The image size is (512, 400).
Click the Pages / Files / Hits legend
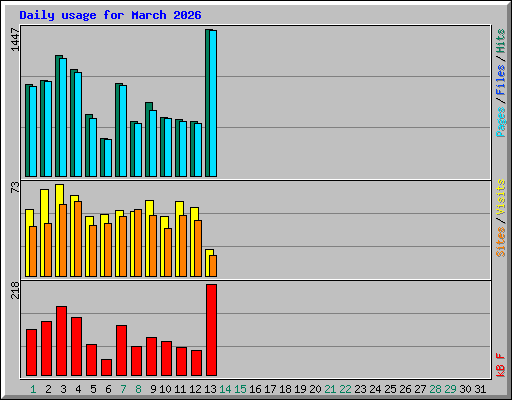click(x=500, y=83)
